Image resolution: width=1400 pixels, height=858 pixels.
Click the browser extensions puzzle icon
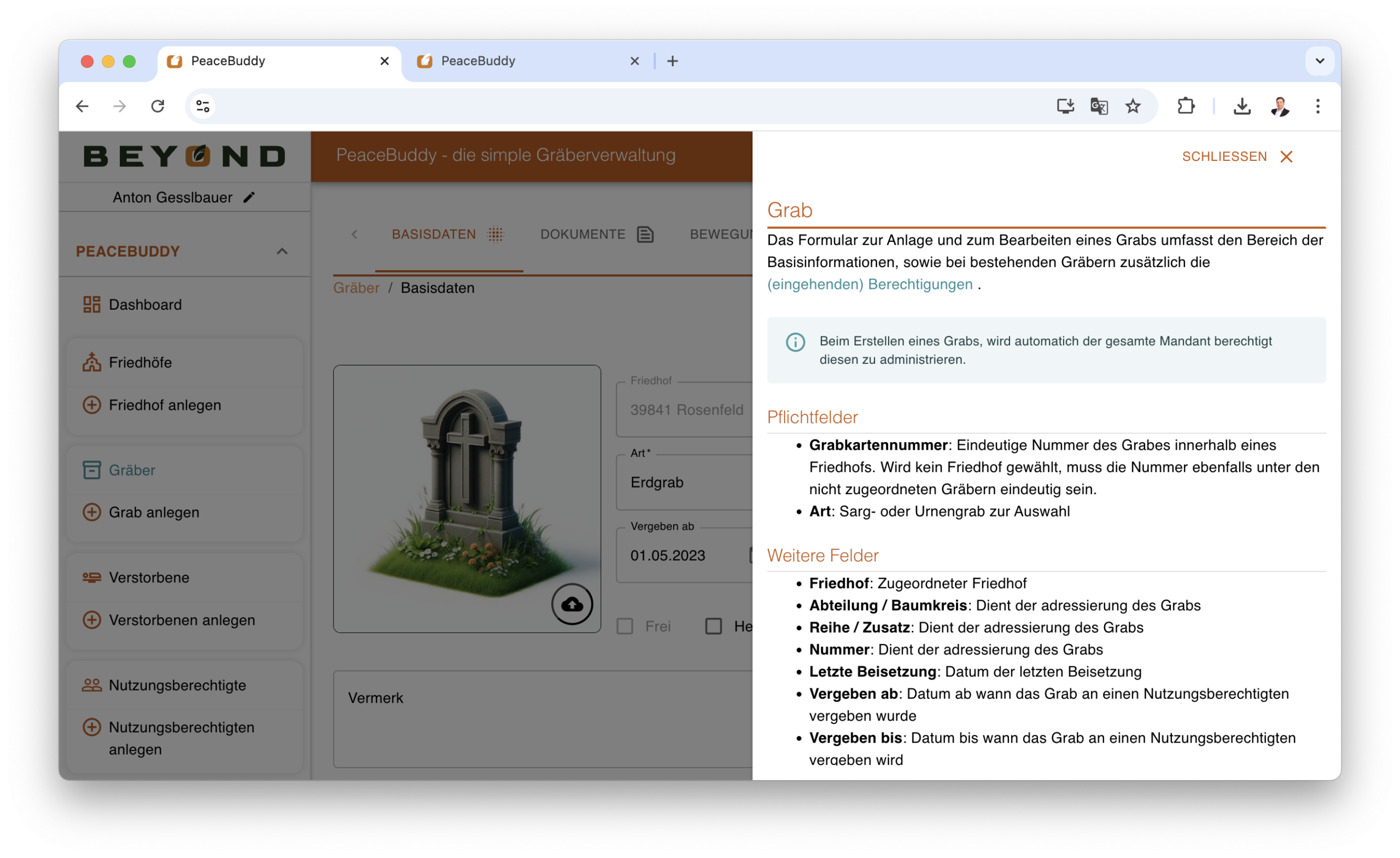[x=1186, y=106]
